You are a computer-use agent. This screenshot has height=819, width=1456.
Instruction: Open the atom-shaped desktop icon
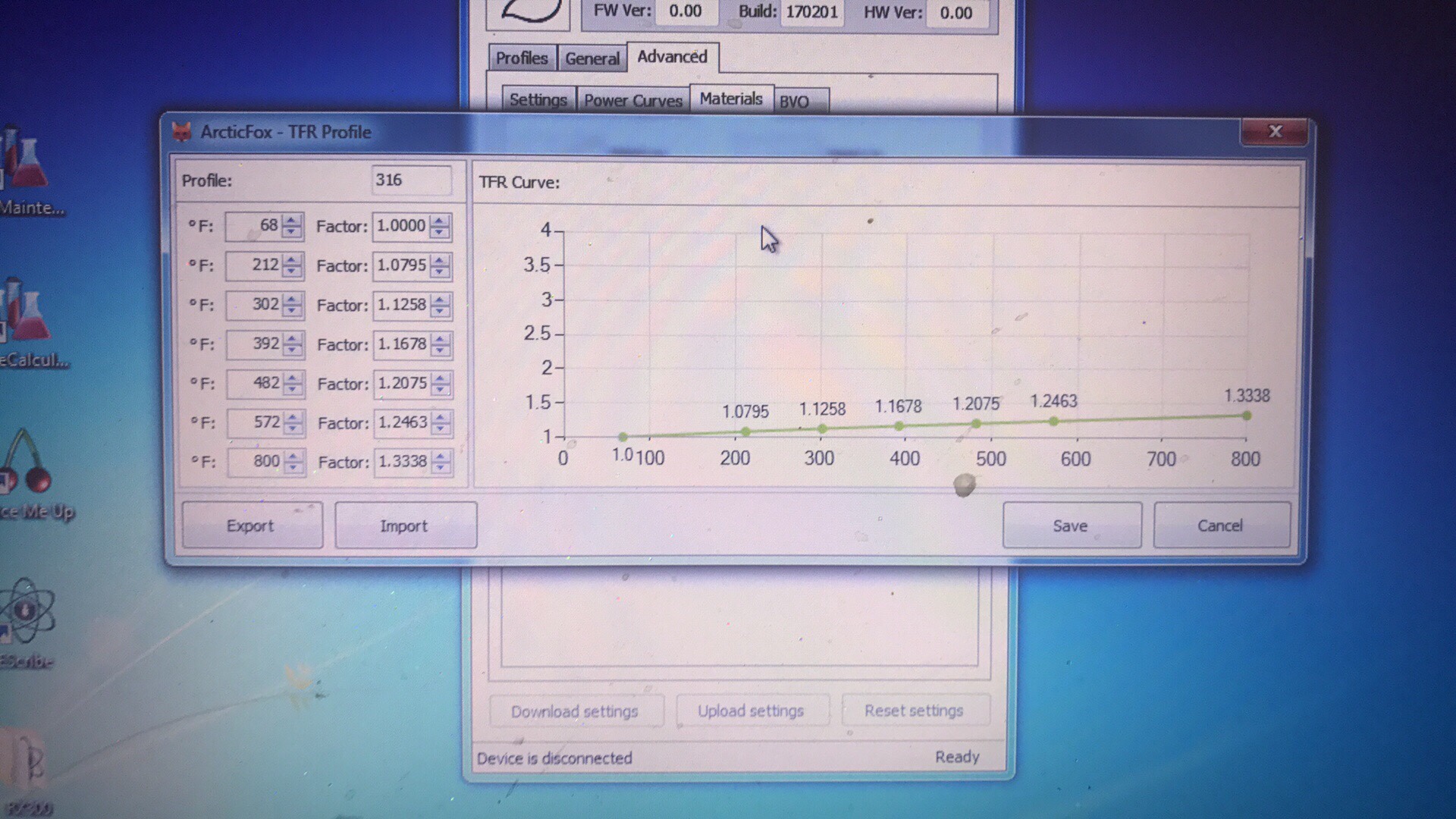(27, 610)
